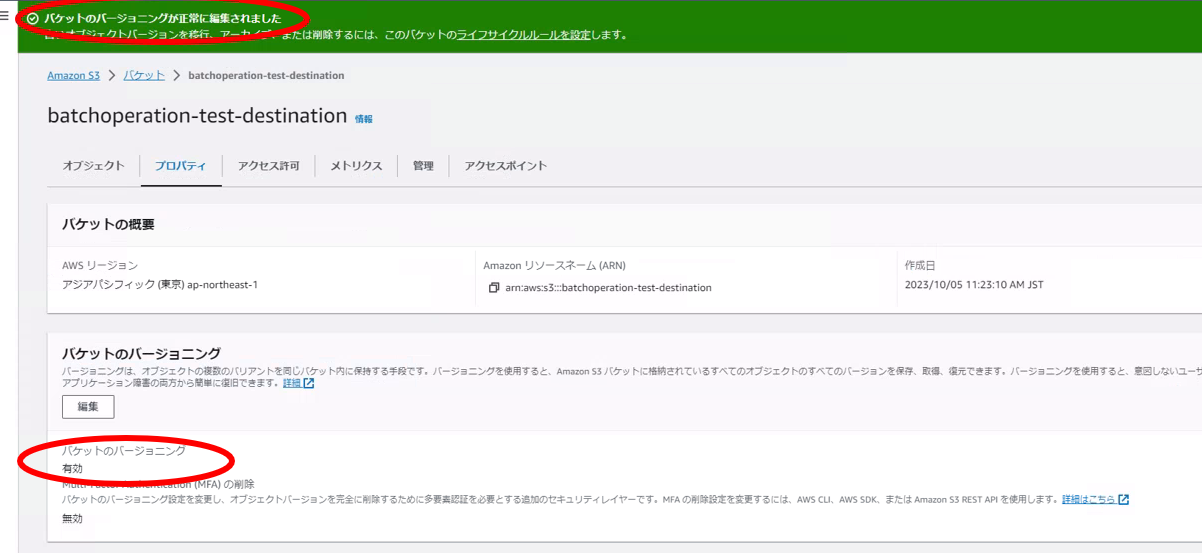Copy the bucket ARN with copy icon
1202x553 pixels.
493,288
